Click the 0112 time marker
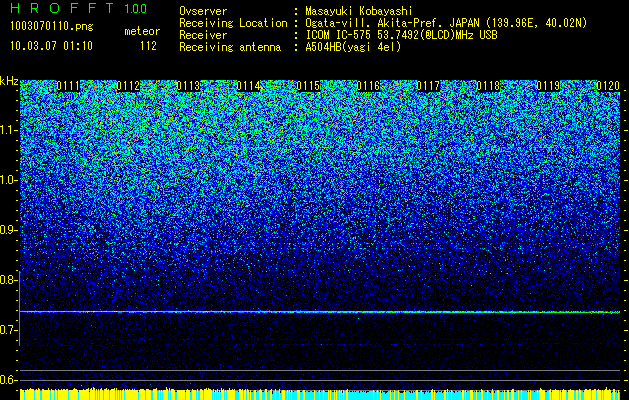Screen dimensions: 629x400 (x=128, y=86)
